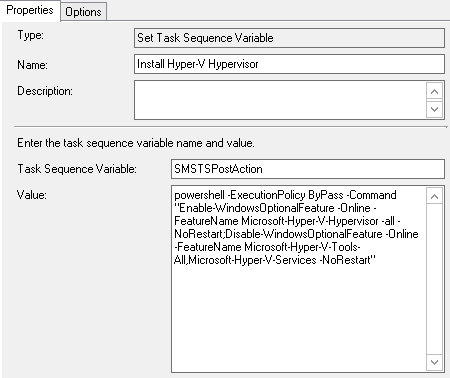Click the Description: label
450x378 pixels.
[45, 91]
